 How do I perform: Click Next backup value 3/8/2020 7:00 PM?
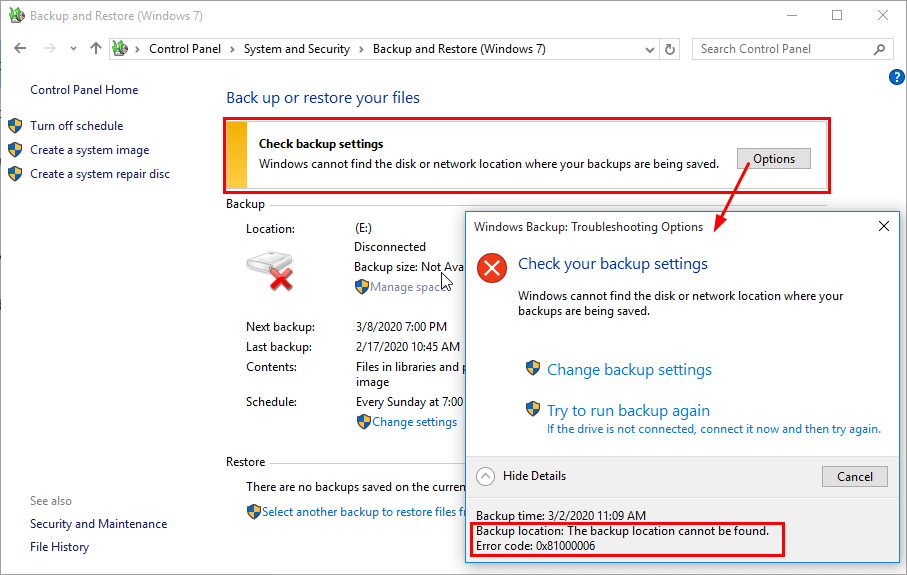(x=401, y=327)
